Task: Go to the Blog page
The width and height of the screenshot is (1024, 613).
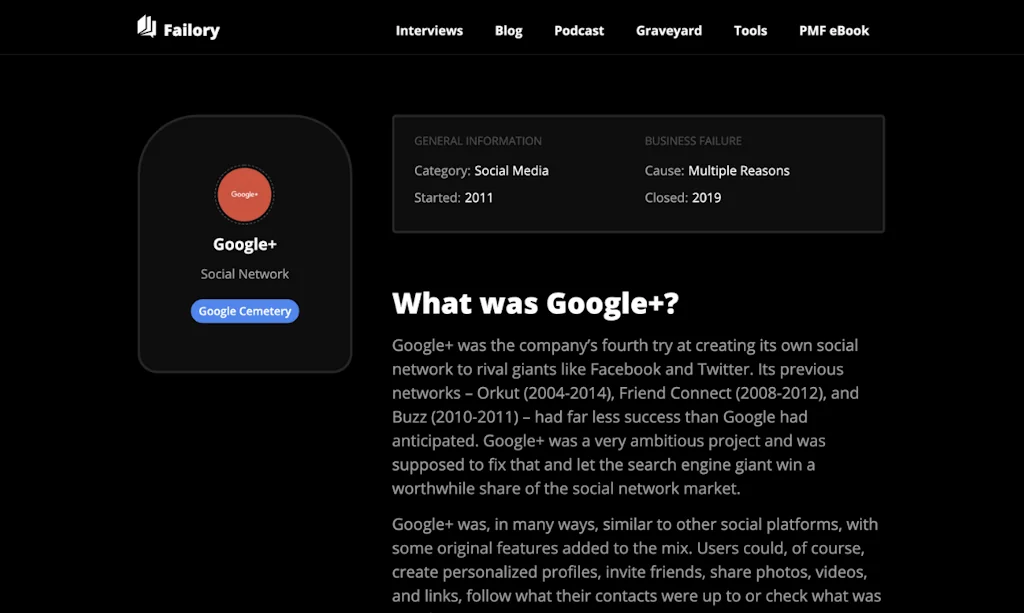Action: pyautogui.click(x=508, y=31)
